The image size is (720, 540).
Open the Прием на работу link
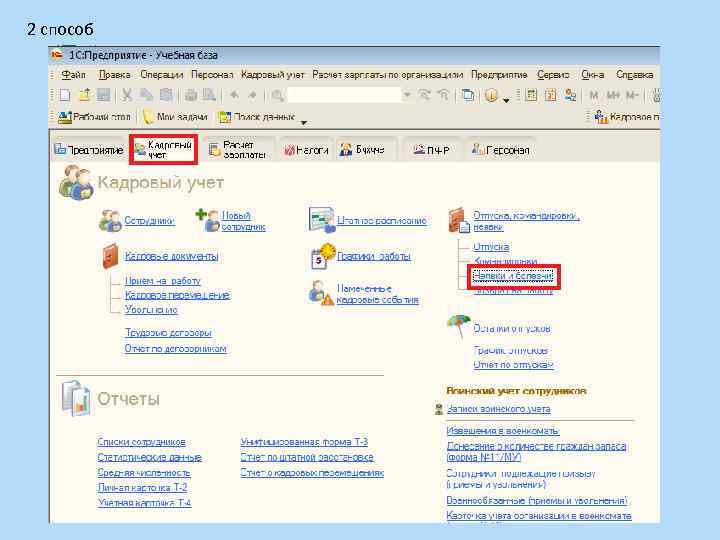coord(163,281)
